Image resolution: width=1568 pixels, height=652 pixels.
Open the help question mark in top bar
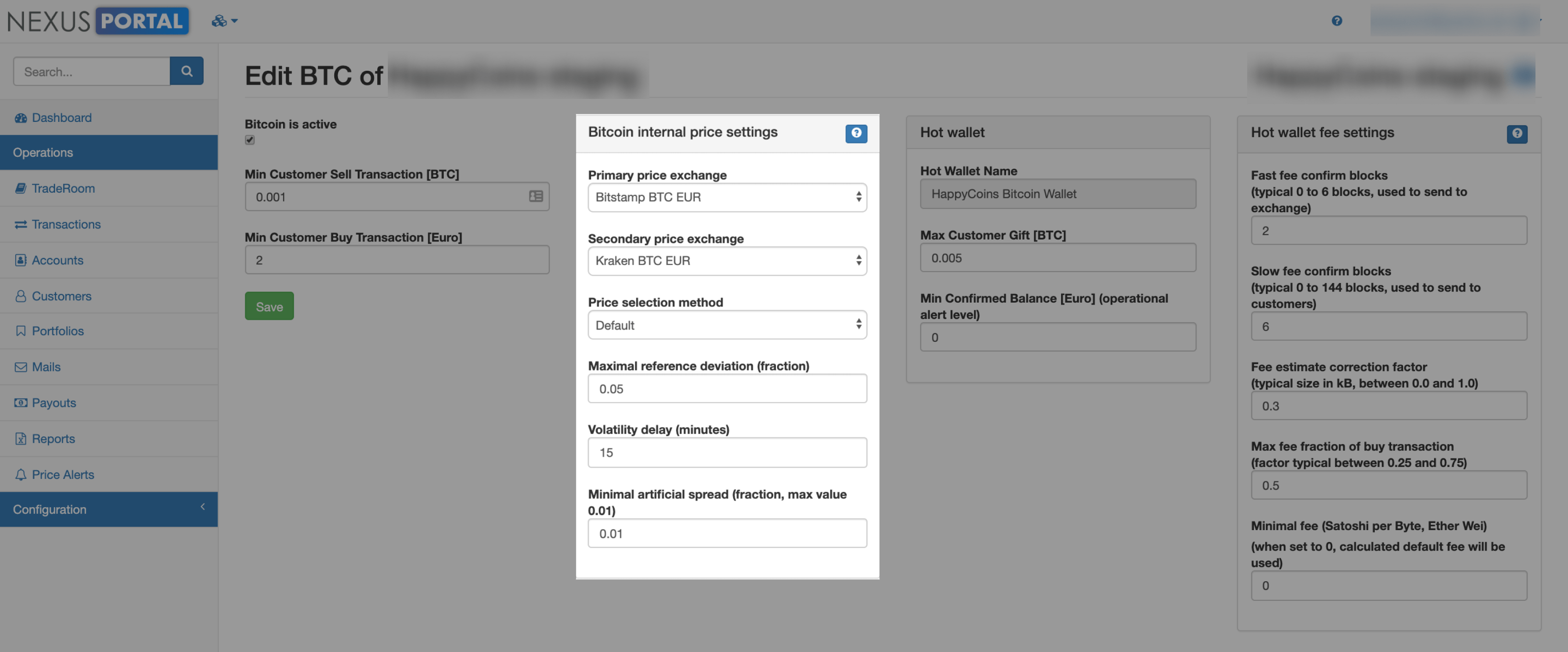(x=1338, y=20)
